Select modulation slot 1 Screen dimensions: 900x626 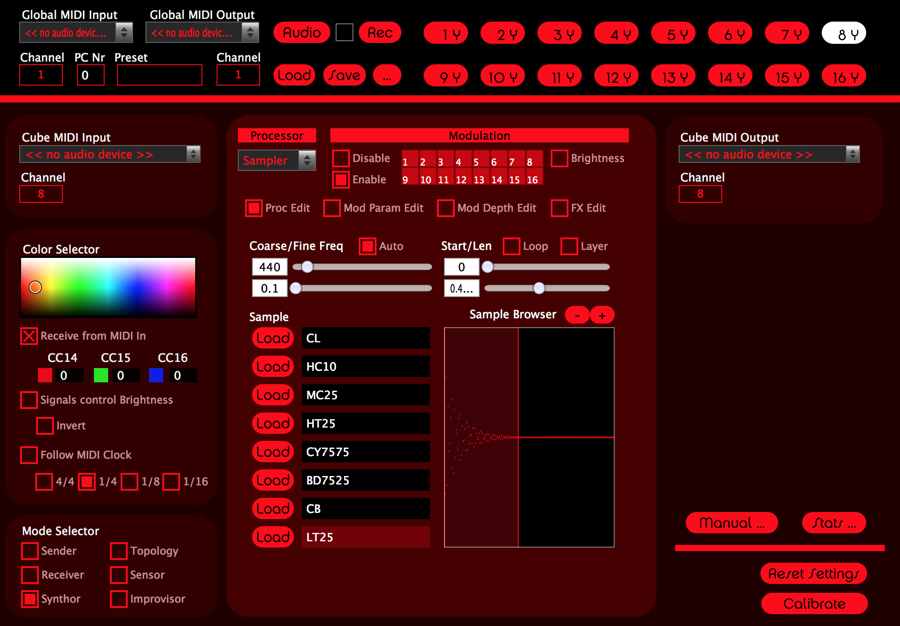coord(410,160)
